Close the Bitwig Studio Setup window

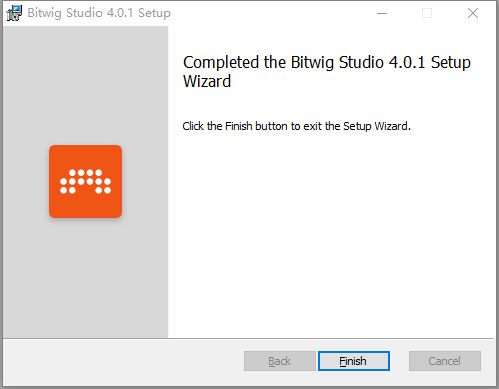coord(473,13)
